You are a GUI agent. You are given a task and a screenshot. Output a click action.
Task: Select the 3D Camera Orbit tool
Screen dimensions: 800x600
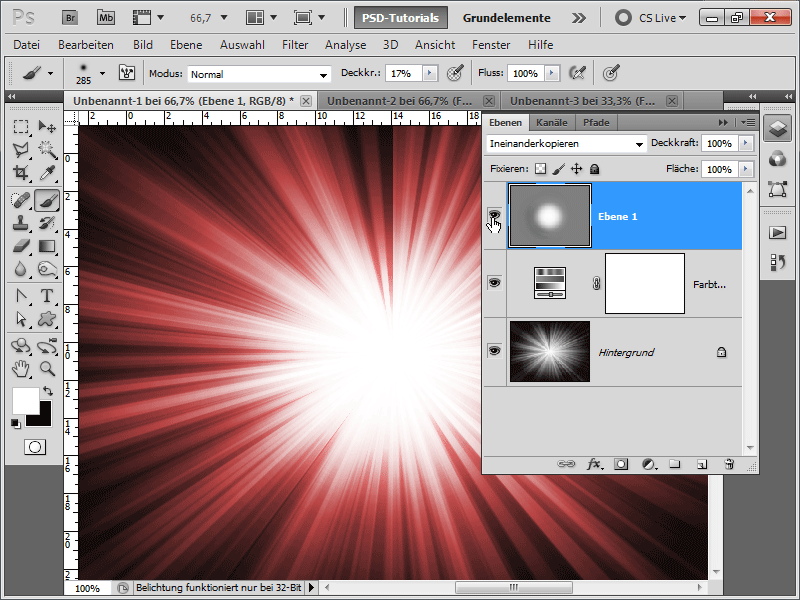pos(47,346)
